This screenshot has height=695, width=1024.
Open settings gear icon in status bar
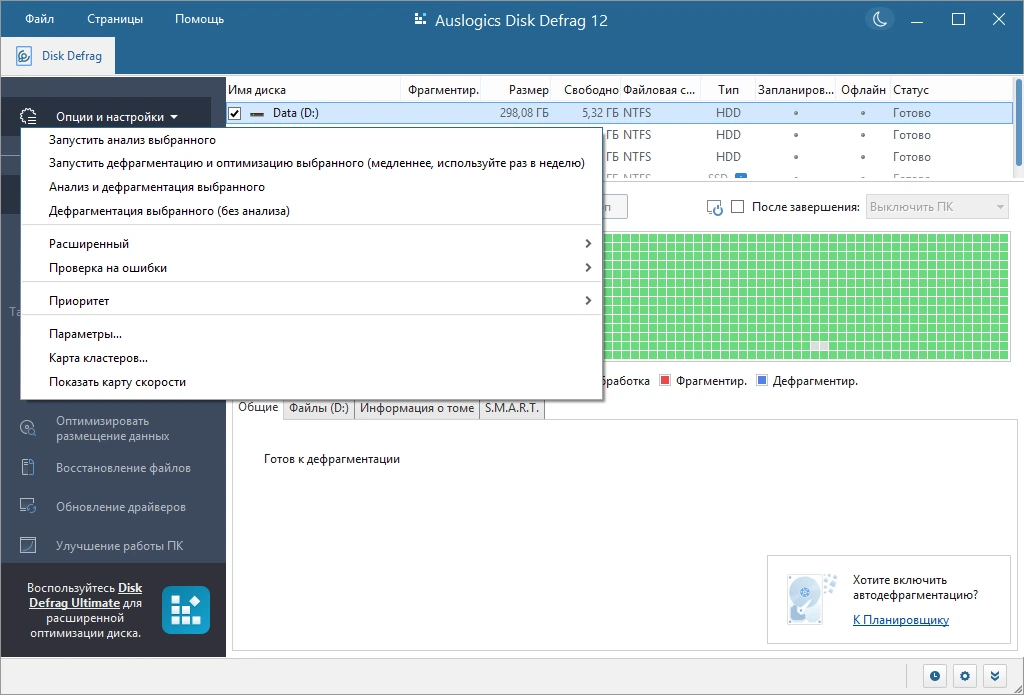965,676
